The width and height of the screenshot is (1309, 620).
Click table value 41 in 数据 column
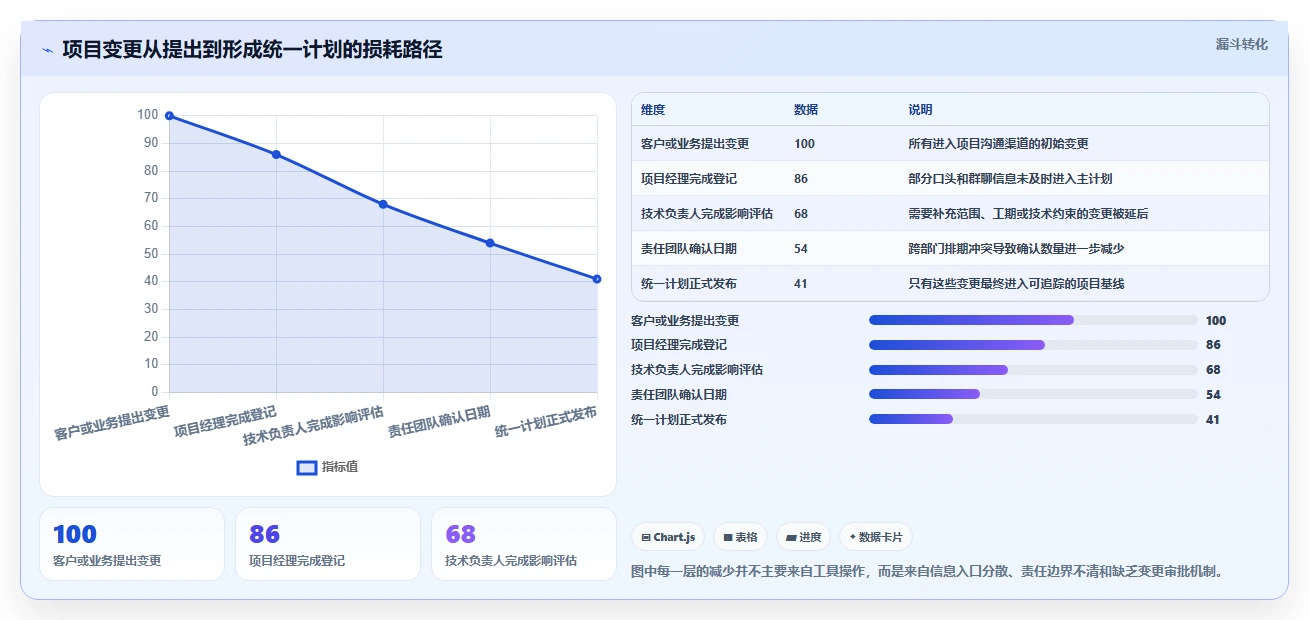(x=801, y=284)
